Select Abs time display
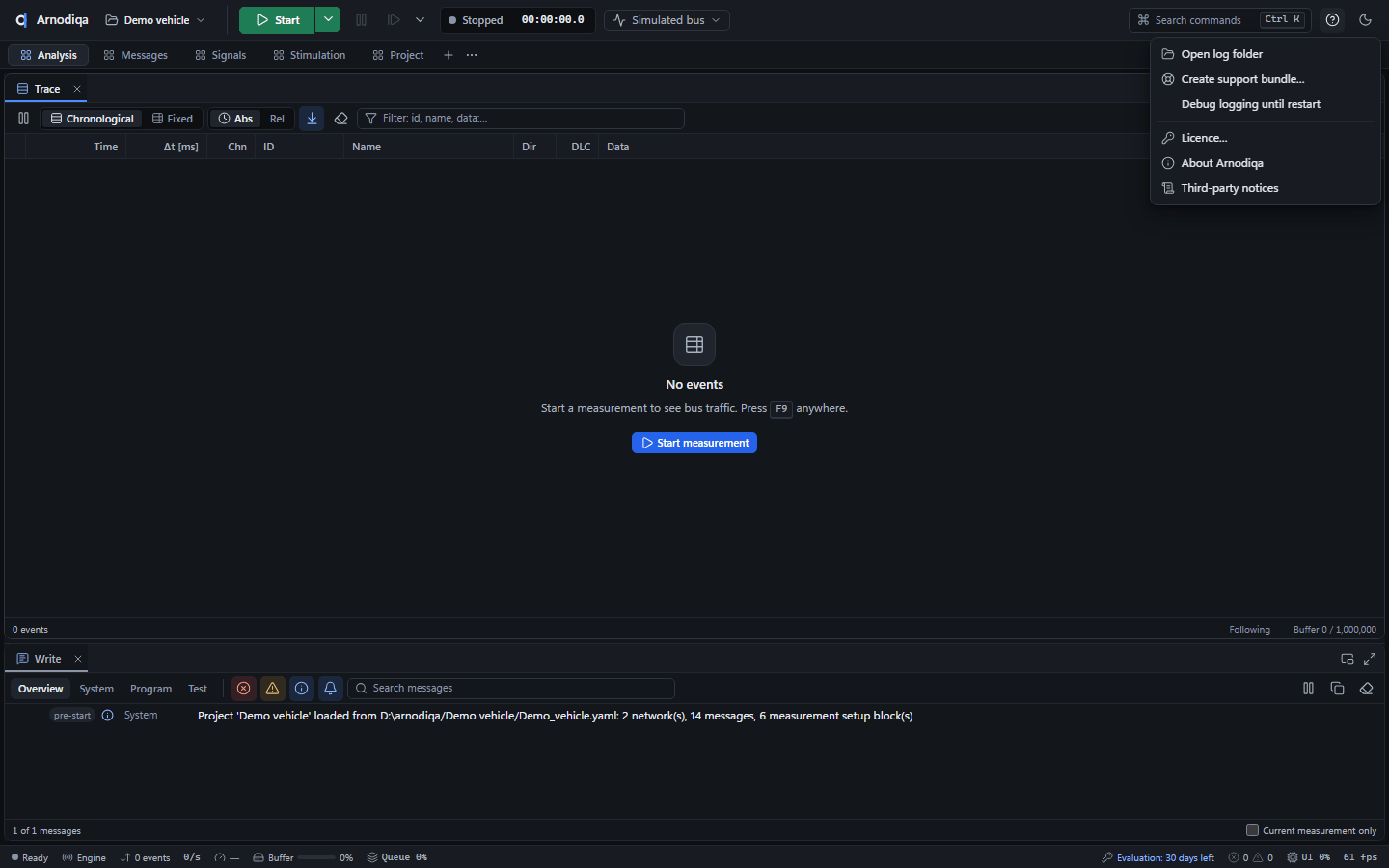Screen dimensions: 1389x868 coord(235,119)
